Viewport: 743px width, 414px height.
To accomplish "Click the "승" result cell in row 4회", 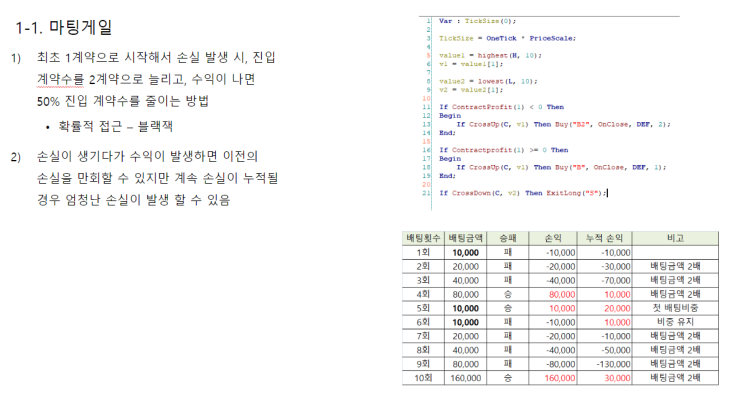I will (507, 295).
